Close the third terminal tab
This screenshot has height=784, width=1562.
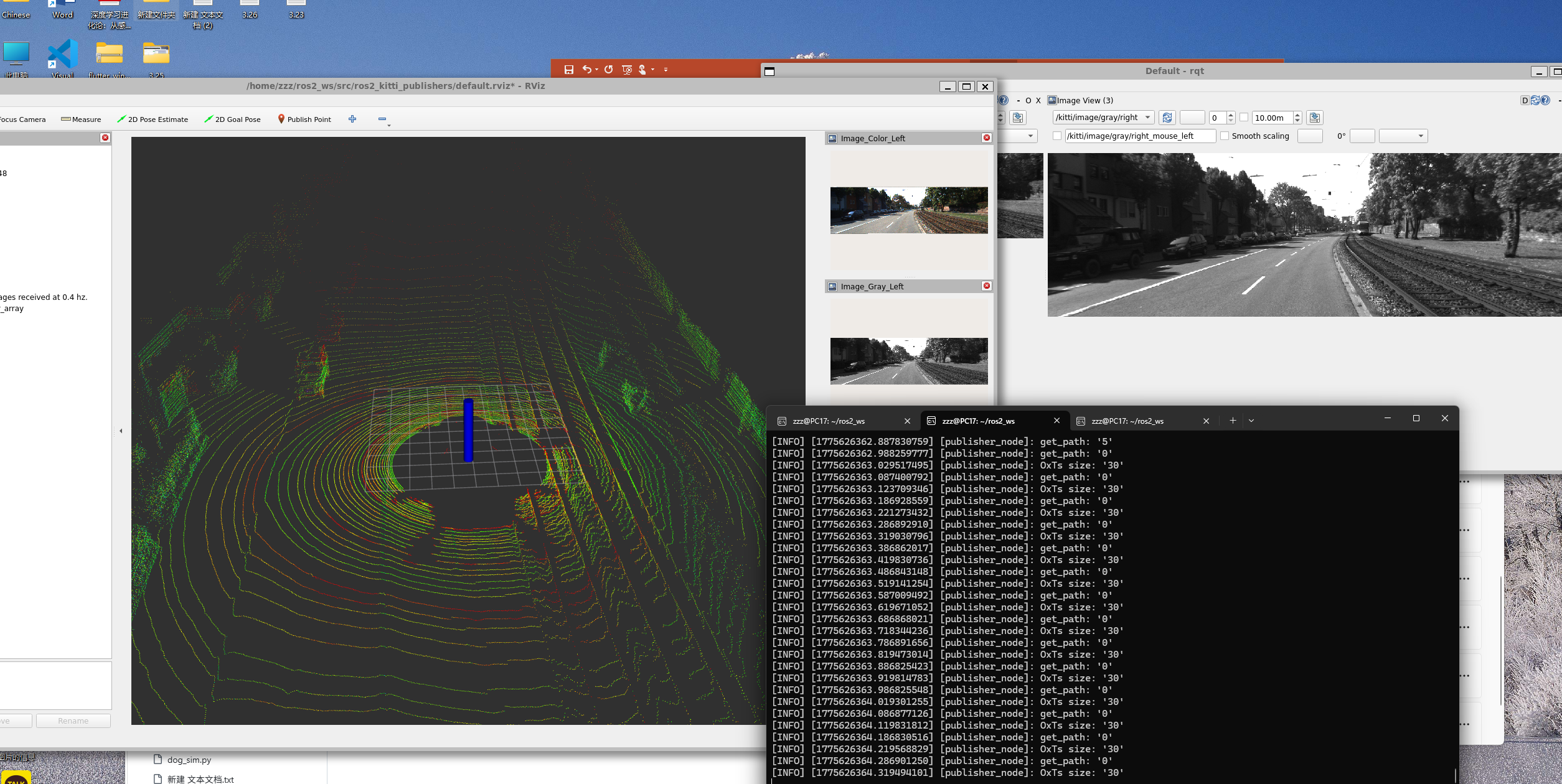coord(1206,421)
